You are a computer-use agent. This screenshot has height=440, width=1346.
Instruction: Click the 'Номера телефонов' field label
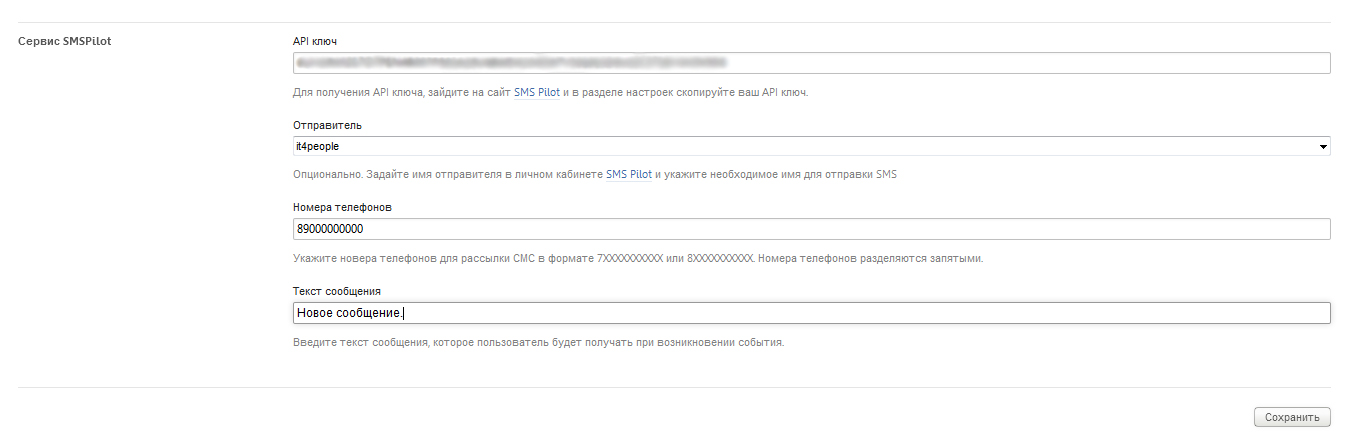tap(342, 207)
